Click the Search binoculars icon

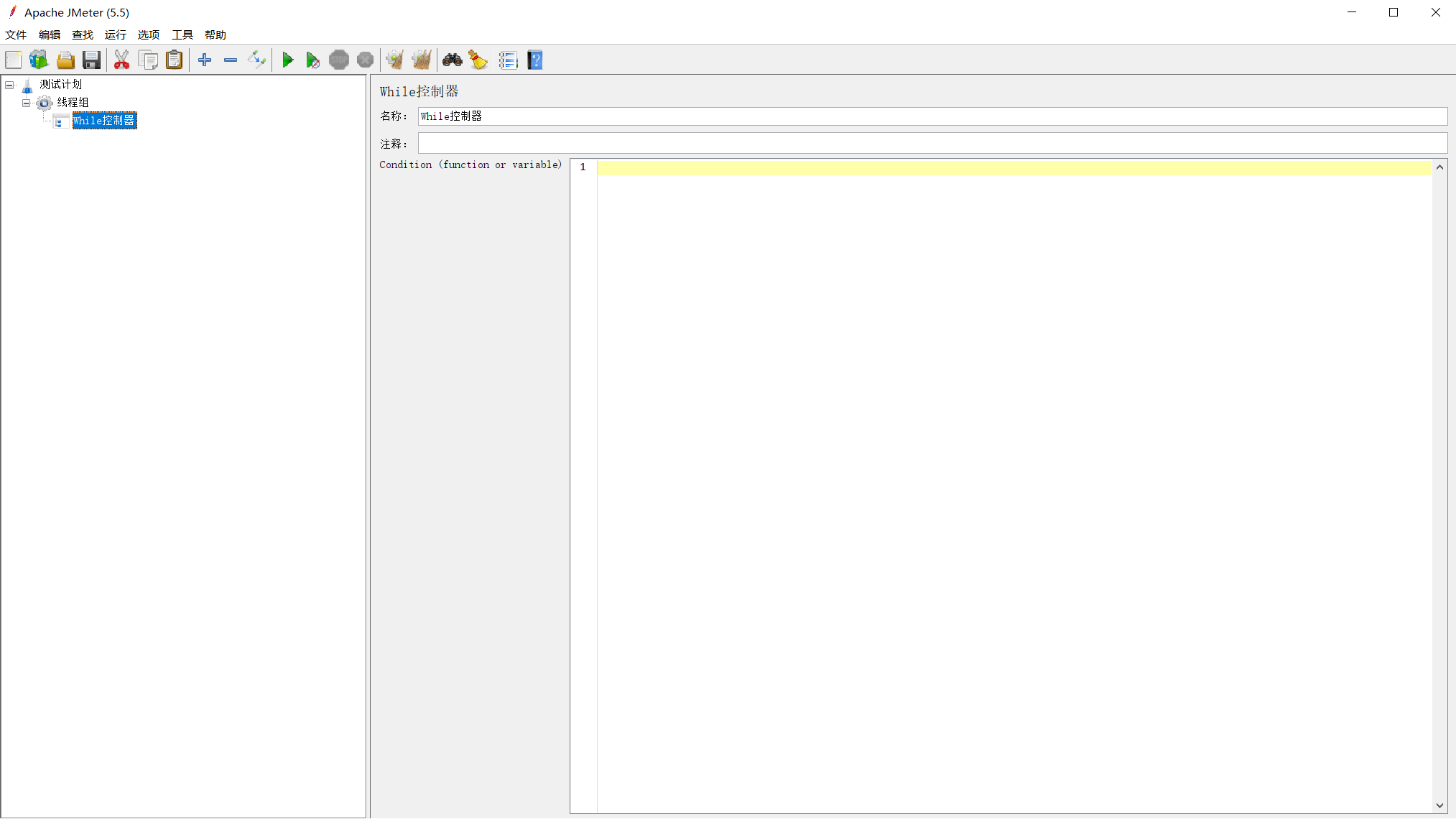(452, 60)
